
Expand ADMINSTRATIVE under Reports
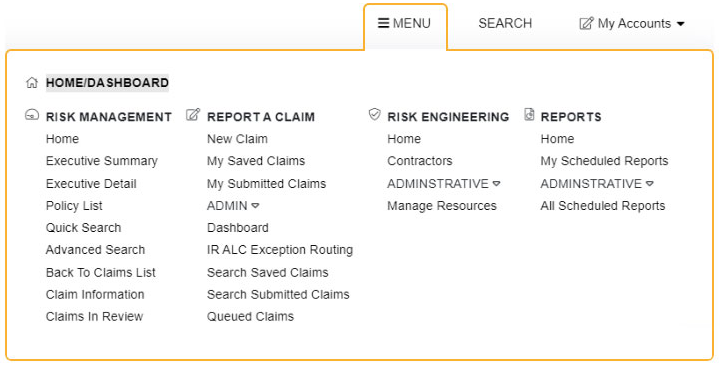649,184
